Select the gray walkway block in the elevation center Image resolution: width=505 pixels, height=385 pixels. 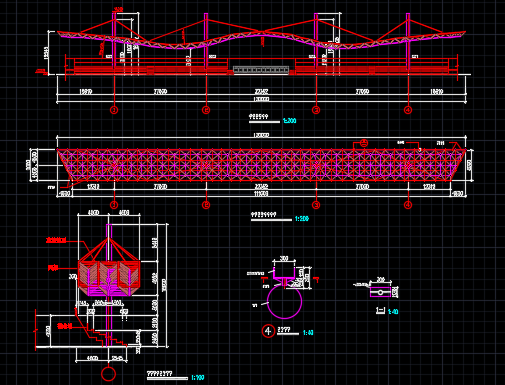pos(261,70)
